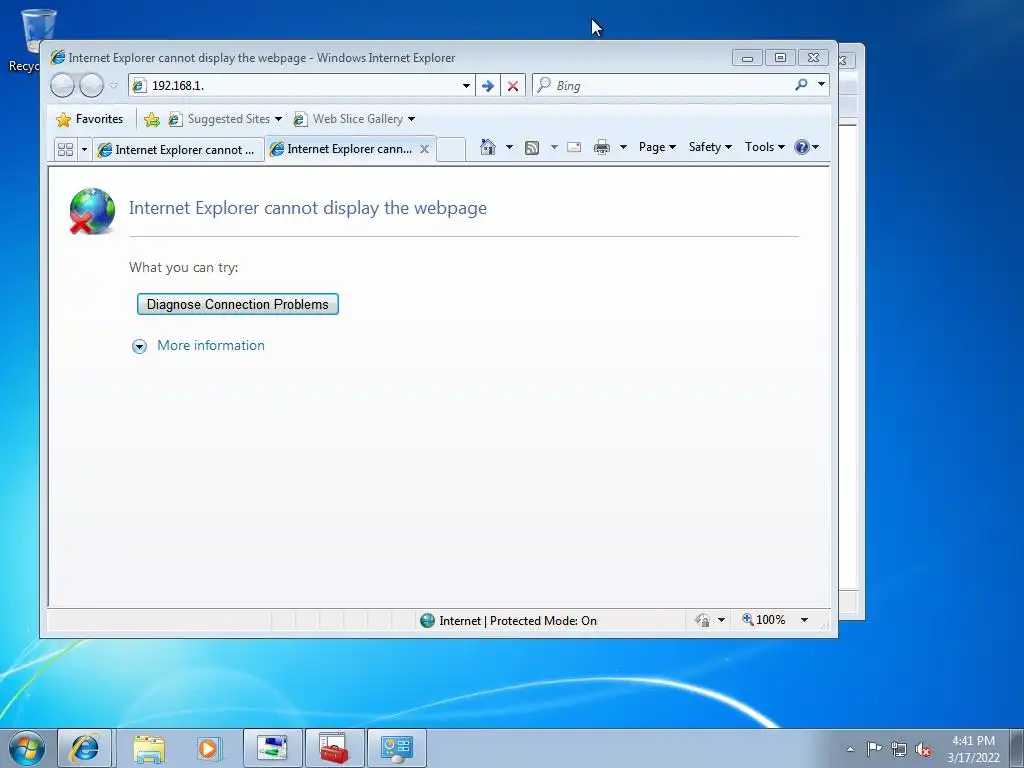Open the Print options dropdown arrow

coord(623,147)
